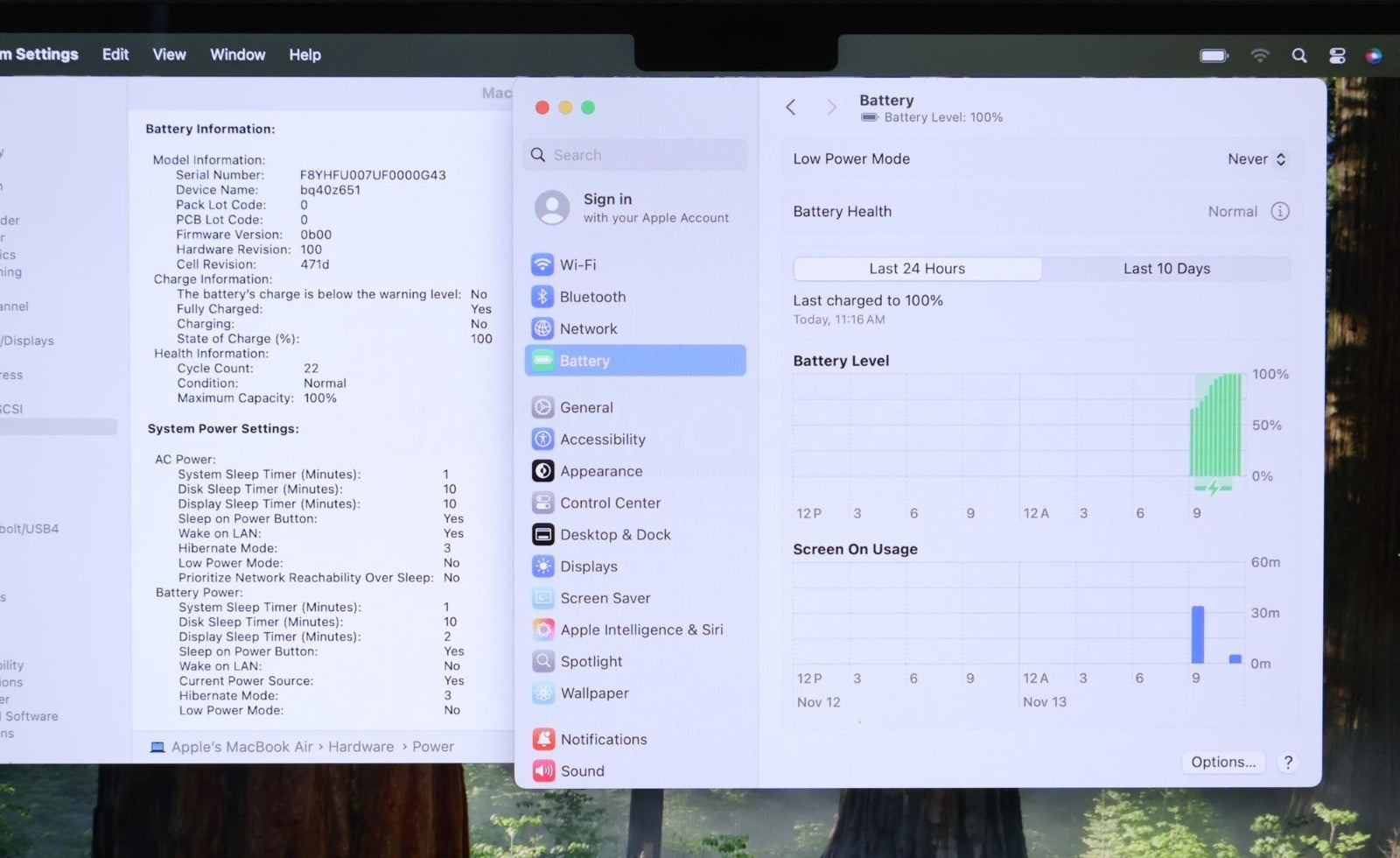Viewport: 1400px width, 858px height.
Task: Select the Last 24 Hours tab
Action: [x=917, y=269]
